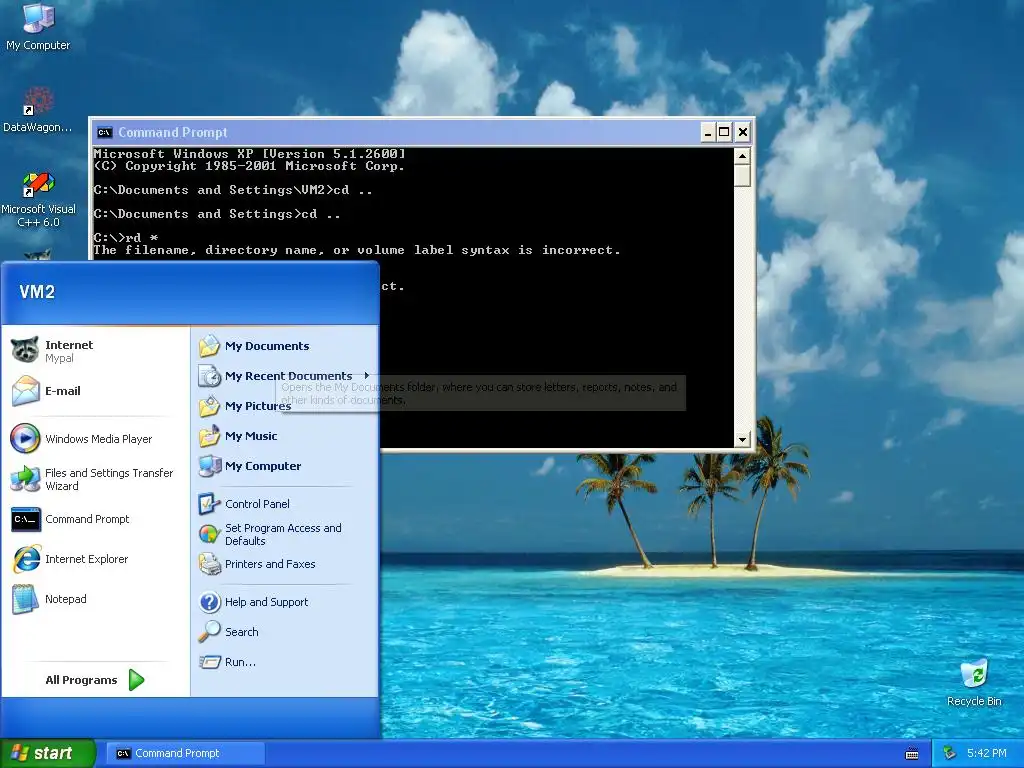1024x768 pixels.
Task: Click the keyboard icon on the taskbar
Action: (x=912, y=754)
